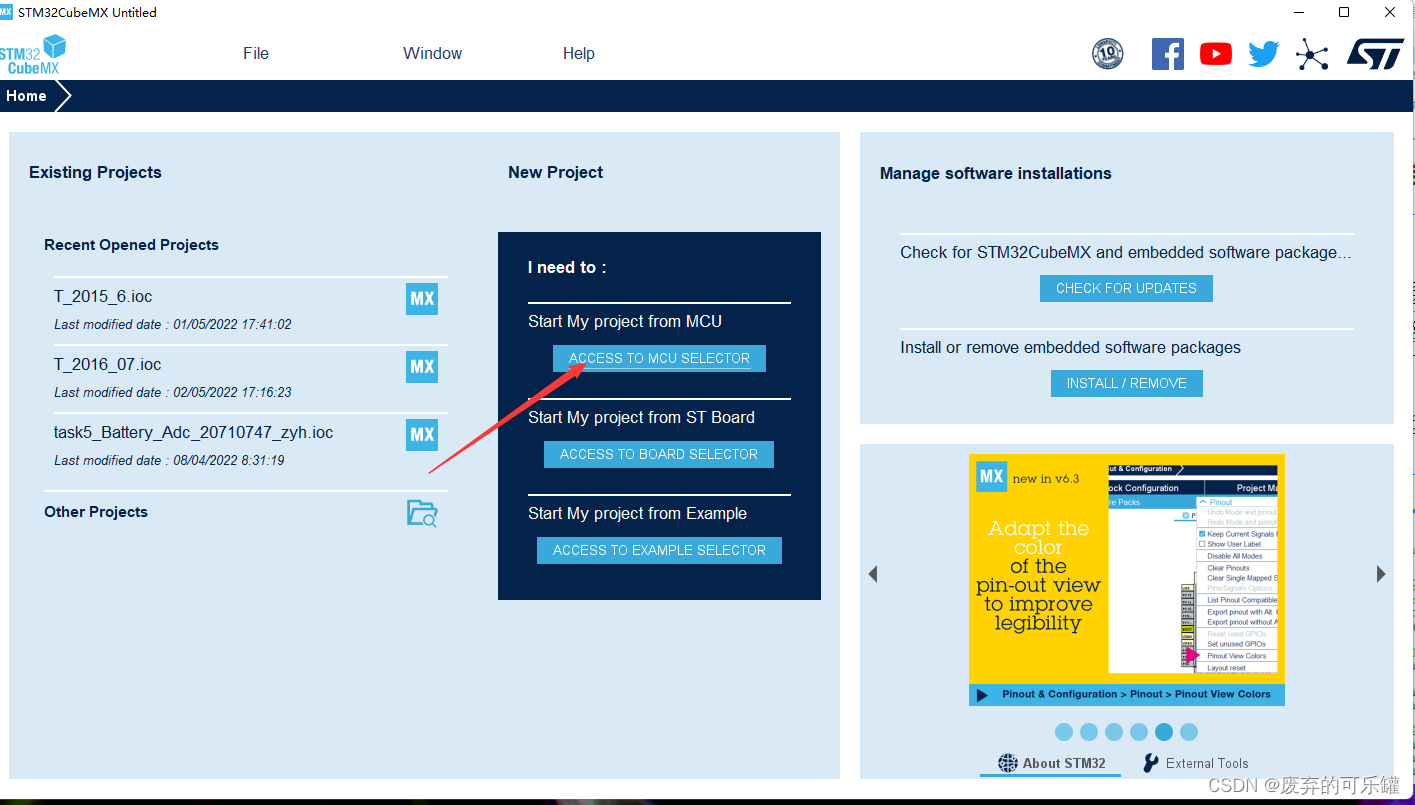Click the External Tools wrench icon
Viewport: 1415px width, 805px height.
click(1151, 763)
